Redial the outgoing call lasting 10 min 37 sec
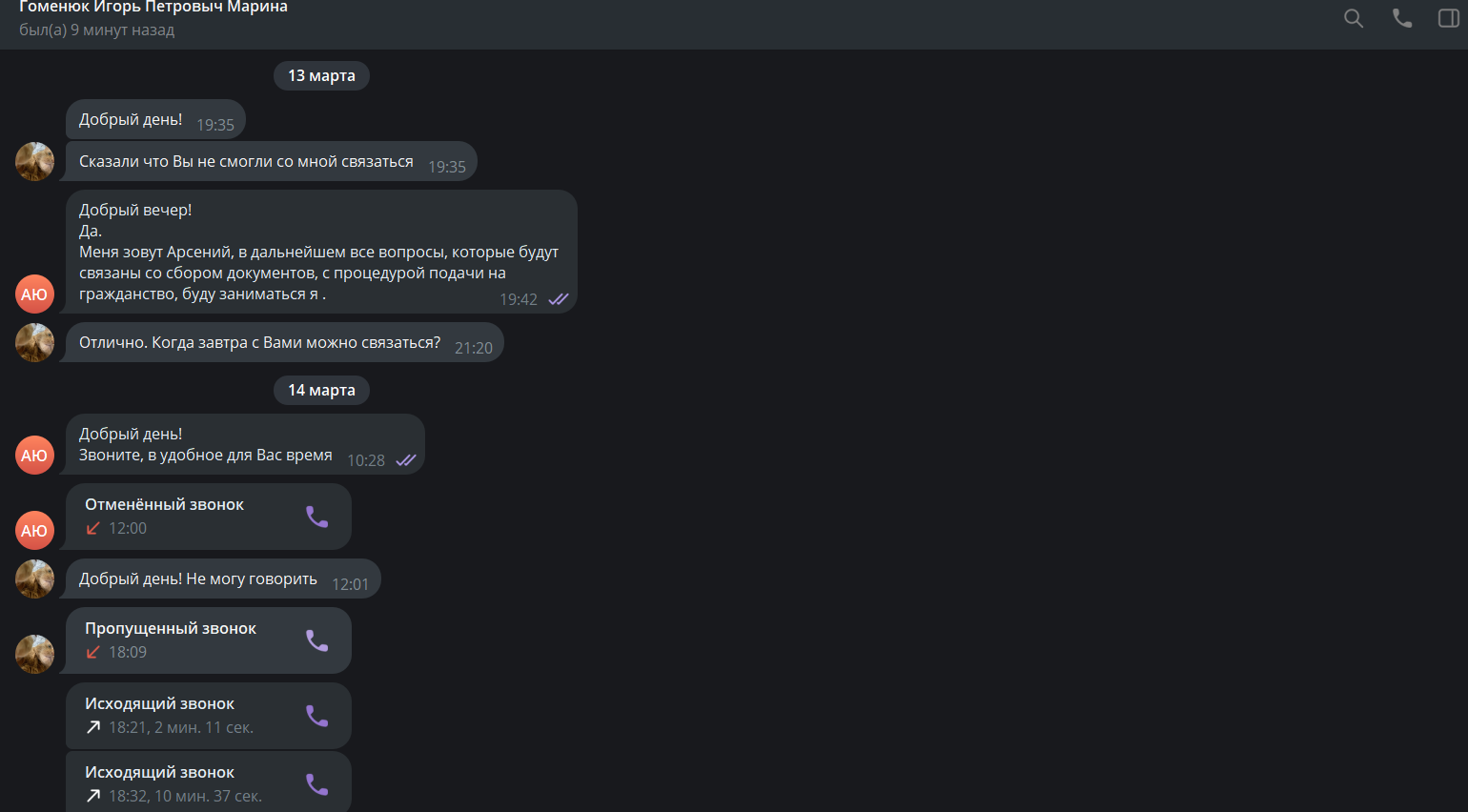The height and width of the screenshot is (812, 1468). 317,784
